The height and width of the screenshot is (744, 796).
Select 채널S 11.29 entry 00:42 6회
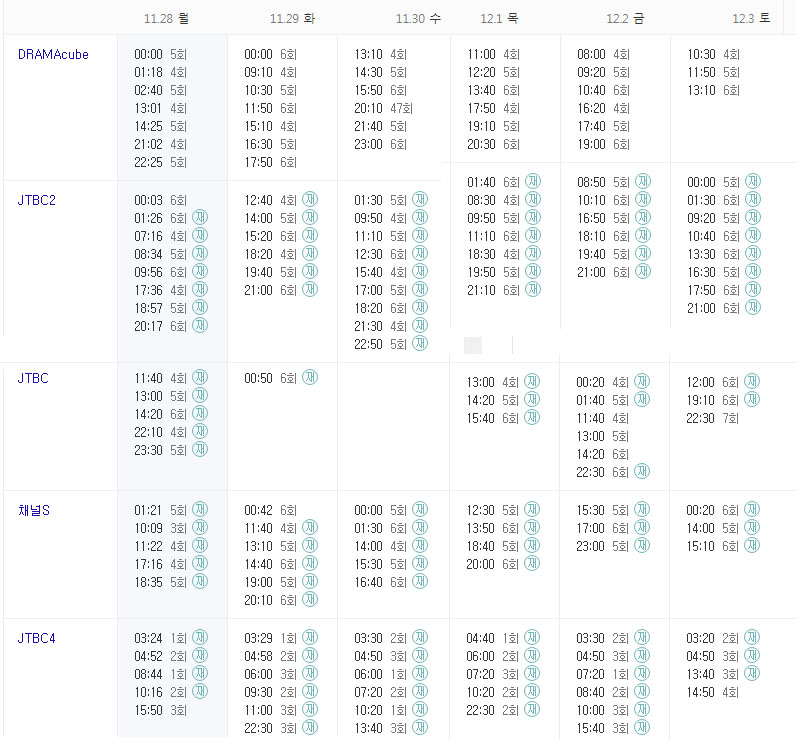(271, 511)
